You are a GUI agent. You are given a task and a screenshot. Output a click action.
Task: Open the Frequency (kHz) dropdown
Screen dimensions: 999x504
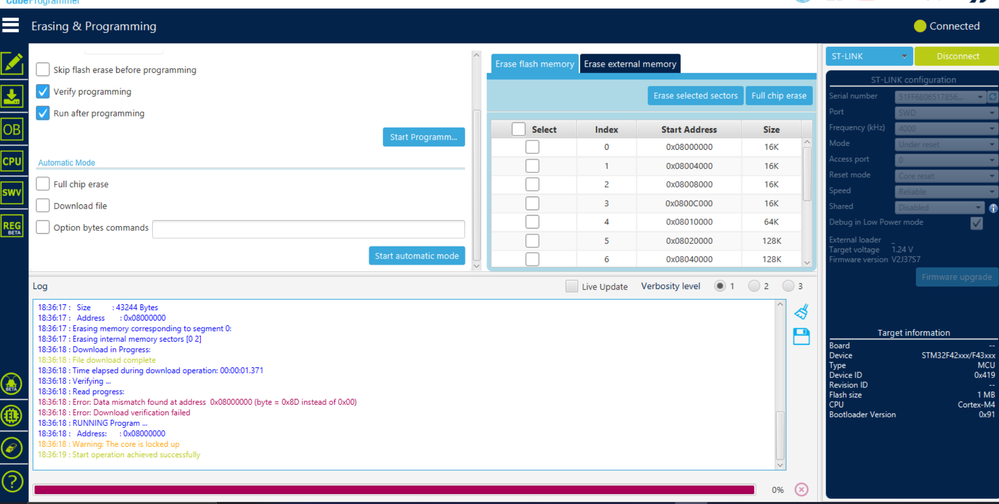(946, 129)
